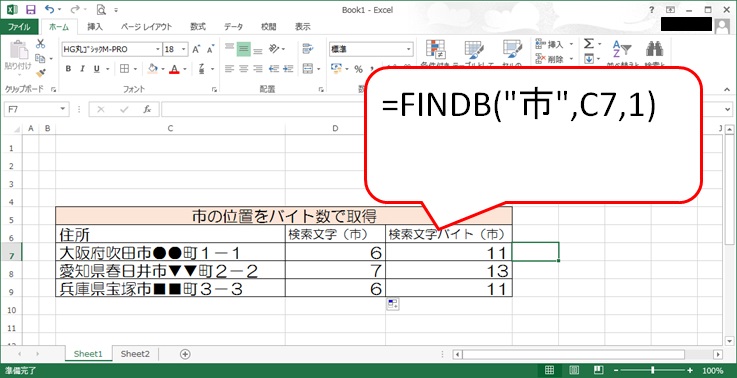
Task: Toggle Underline formatting
Action: click(x=96, y=69)
